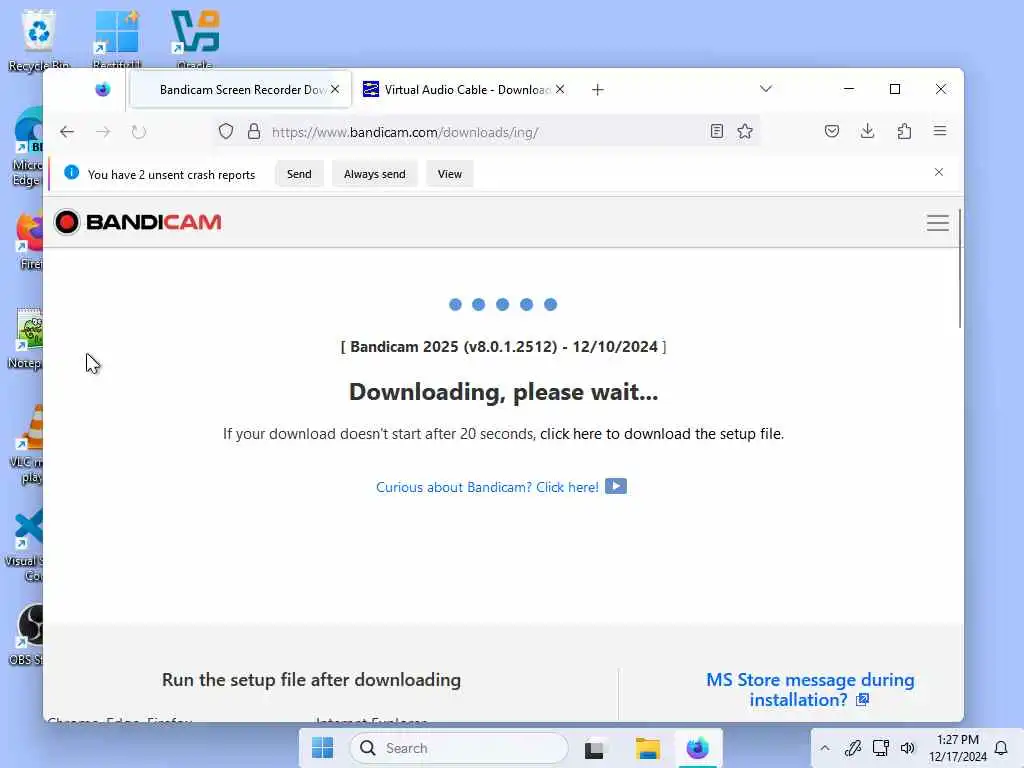Open the pen menu tray icon

[853, 748]
